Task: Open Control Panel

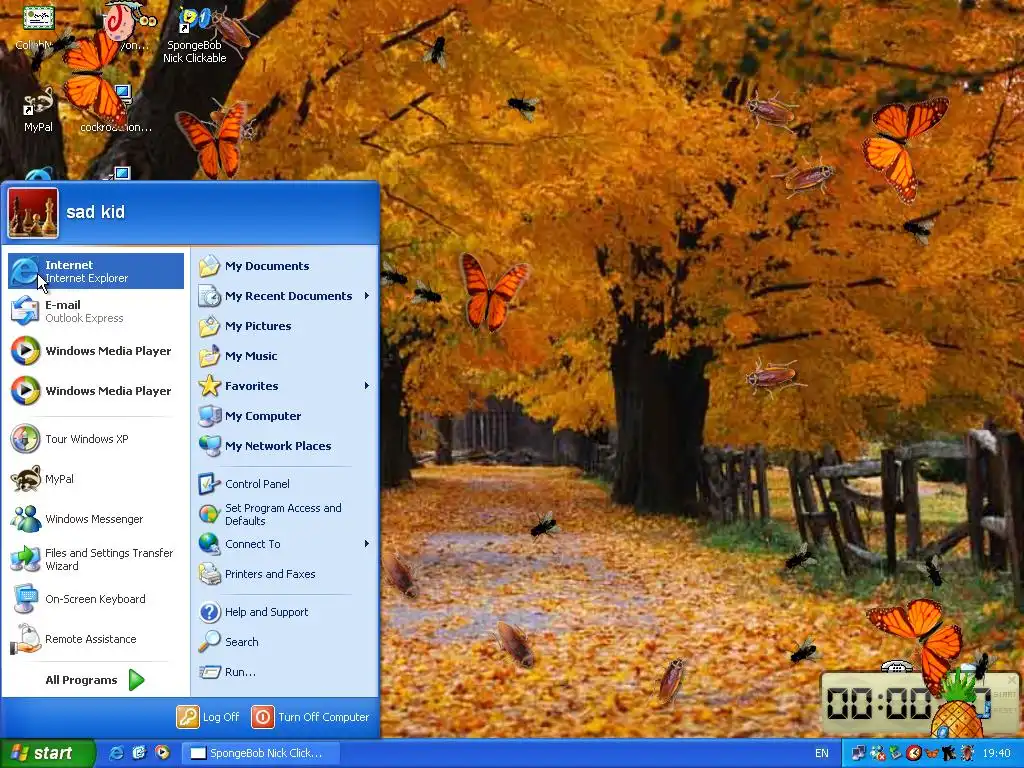Action: coord(285,484)
